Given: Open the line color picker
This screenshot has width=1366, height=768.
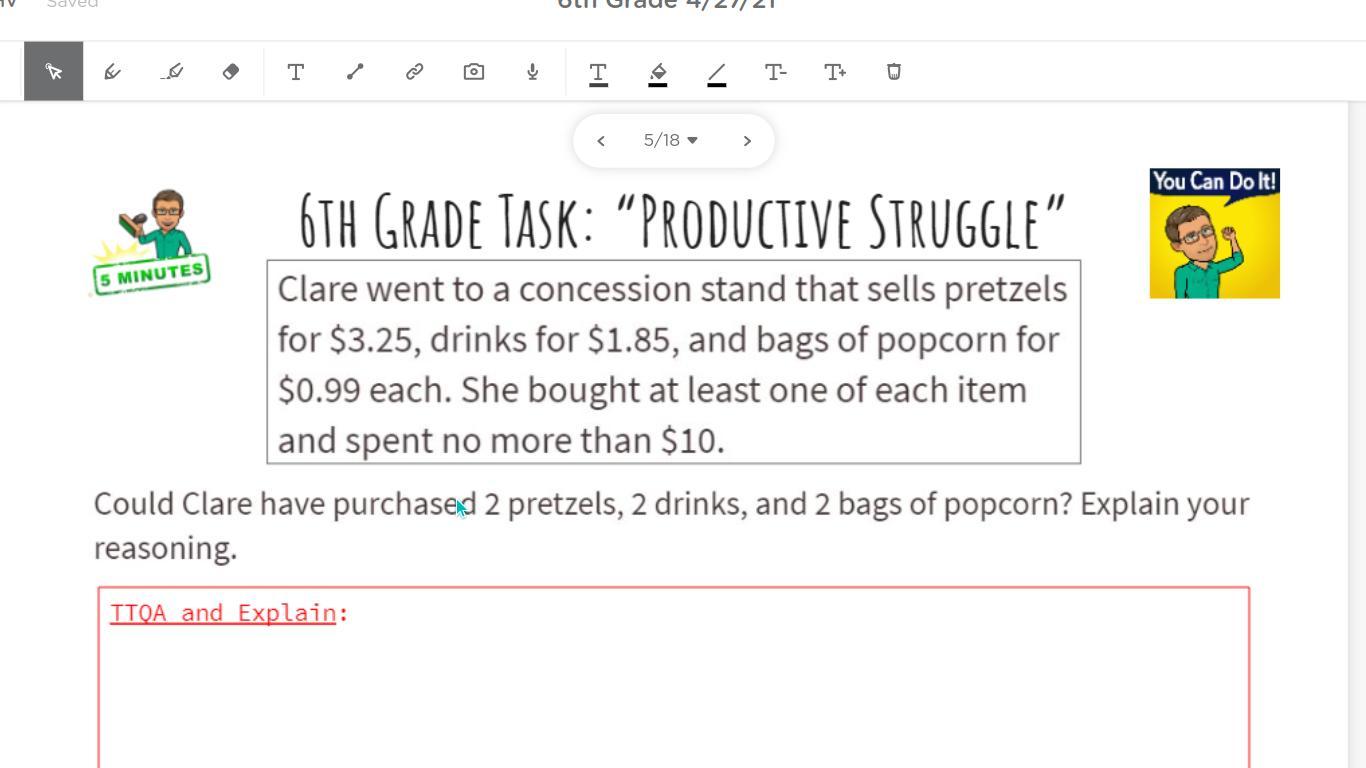Looking at the screenshot, I should pyautogui.click(x=716, y=72).
